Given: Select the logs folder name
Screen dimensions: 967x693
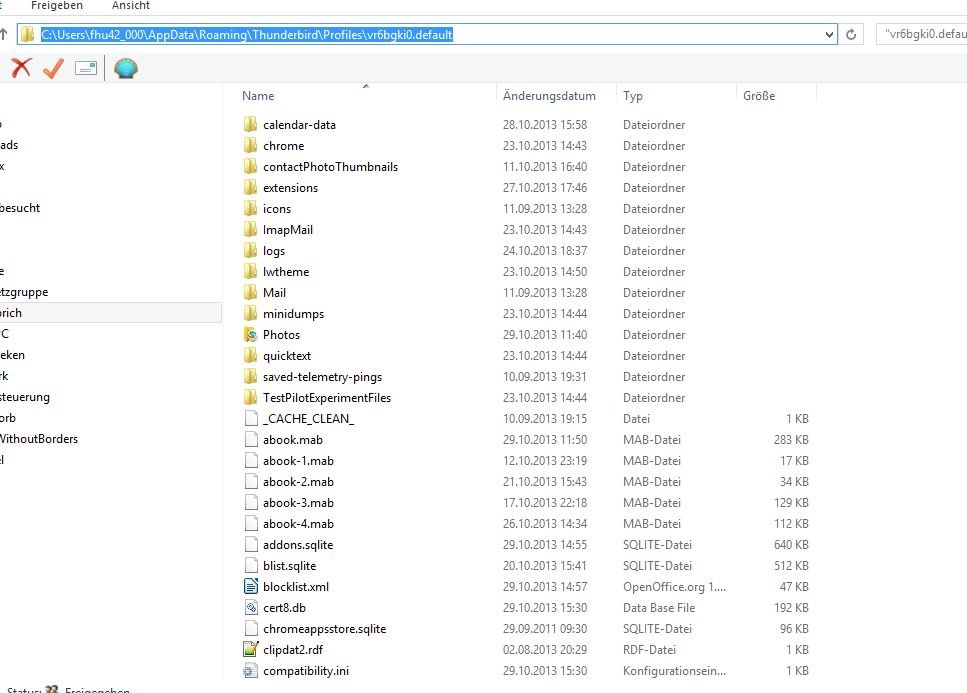Looking at the screenshot, I should tap(274, 251).
